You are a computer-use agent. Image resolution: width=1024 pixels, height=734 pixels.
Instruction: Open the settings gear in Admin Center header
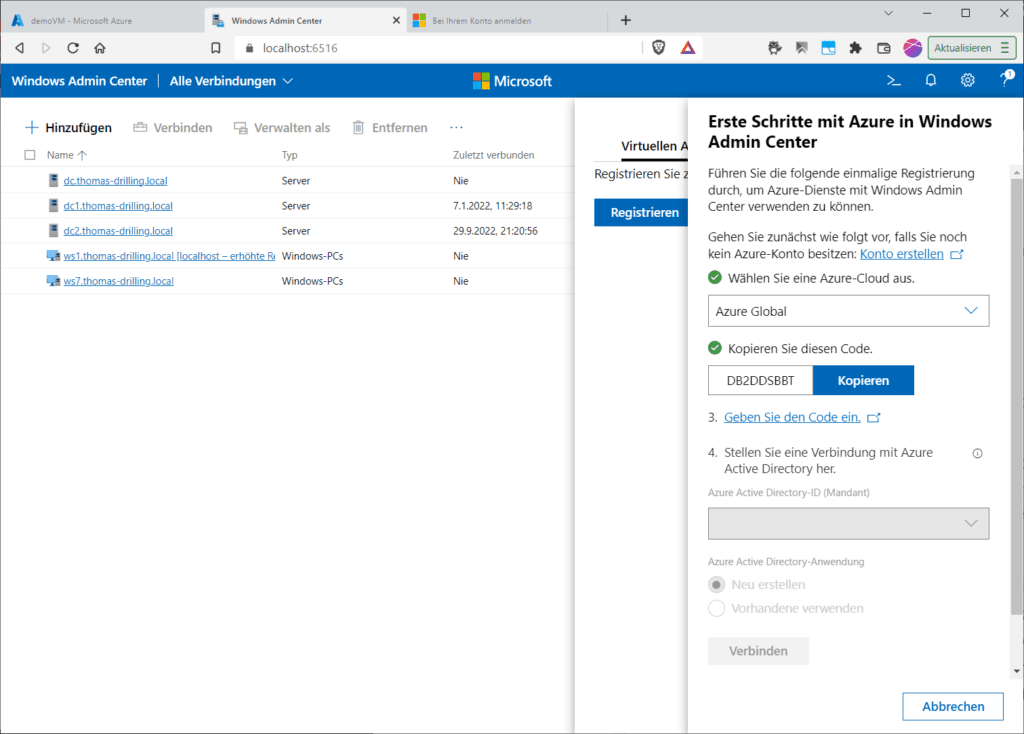967,80
